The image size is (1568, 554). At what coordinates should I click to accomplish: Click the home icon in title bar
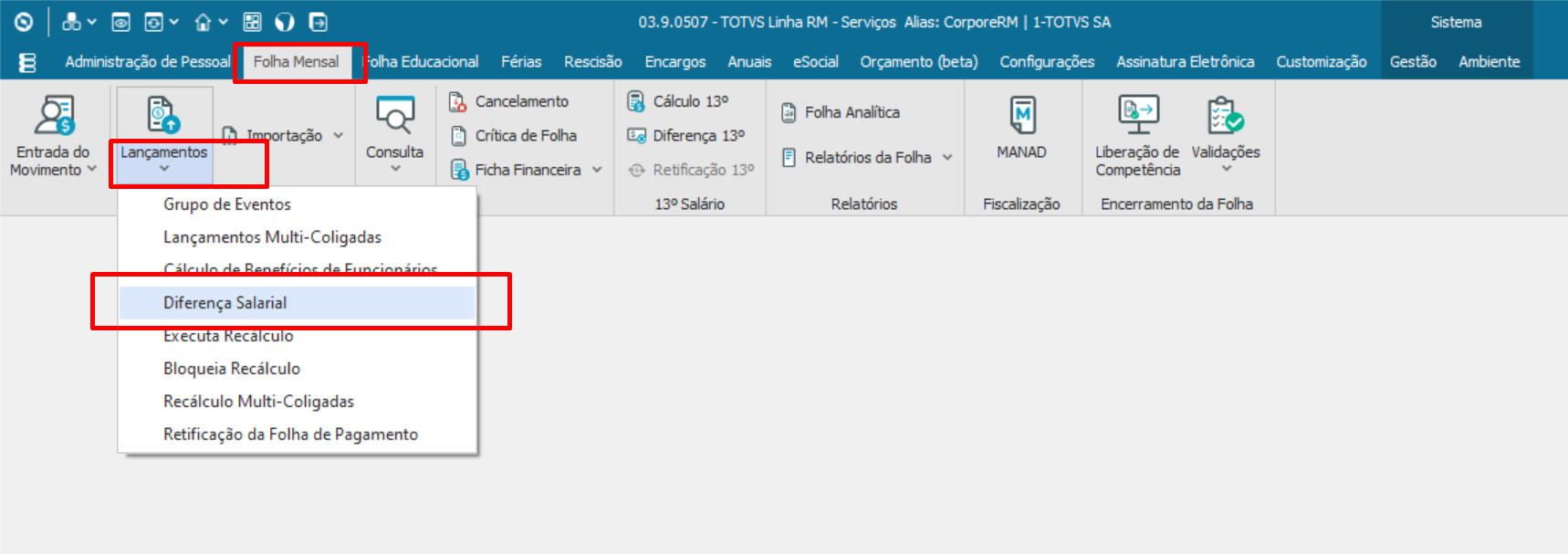click(203, 22)
